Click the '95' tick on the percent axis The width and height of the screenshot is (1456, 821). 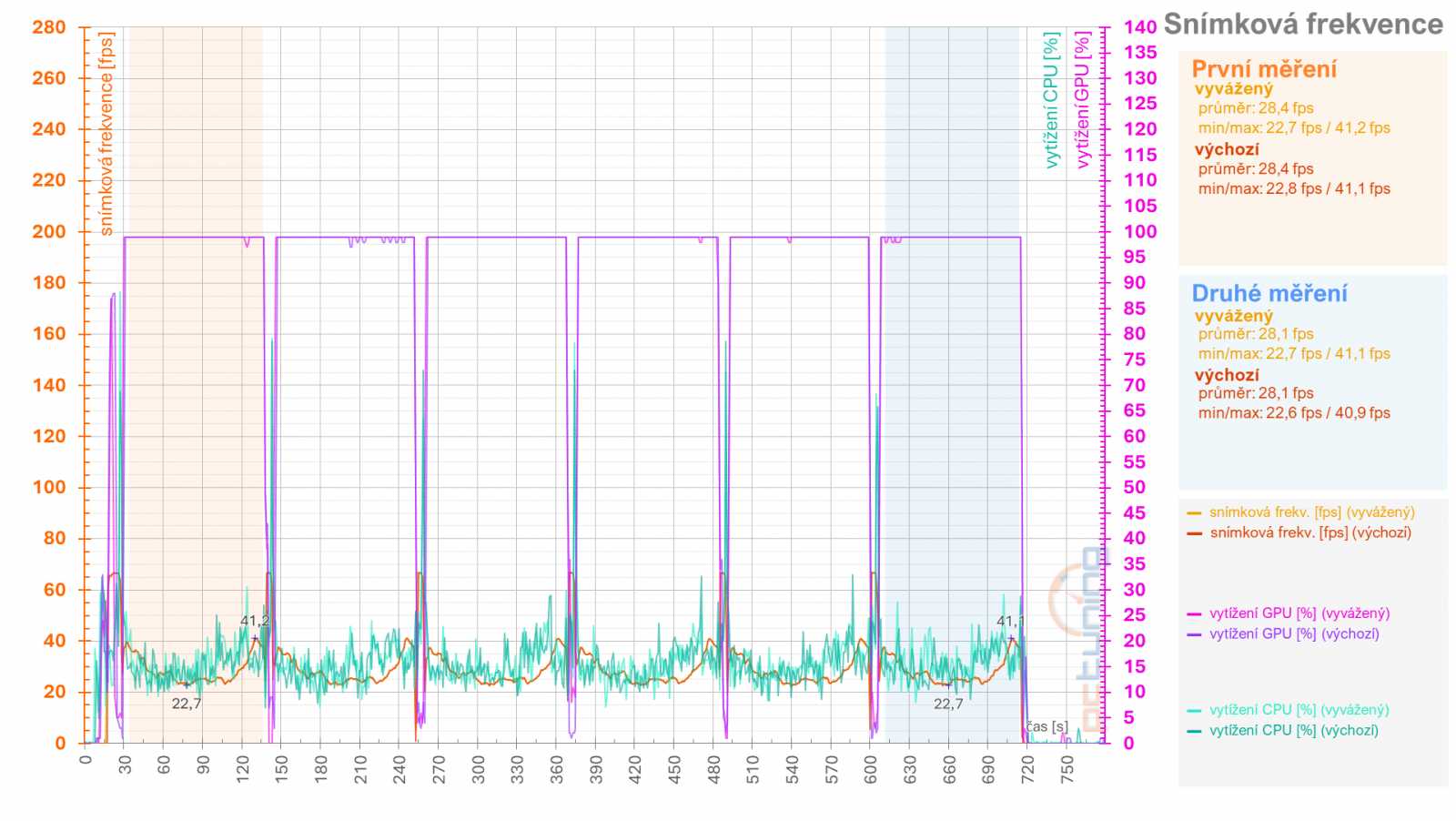tap(1134, 258)
